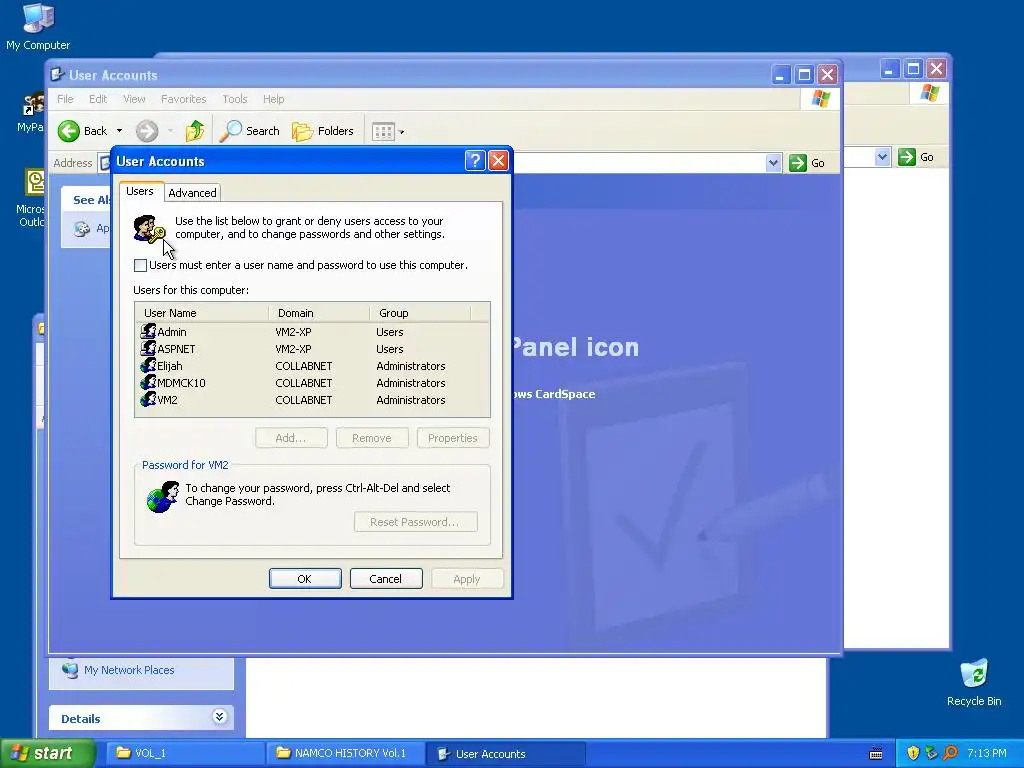This screenshot has width=1024, height=768.
Task: Click the Forward arrow toolbar icon
Action: pos(147,131)
